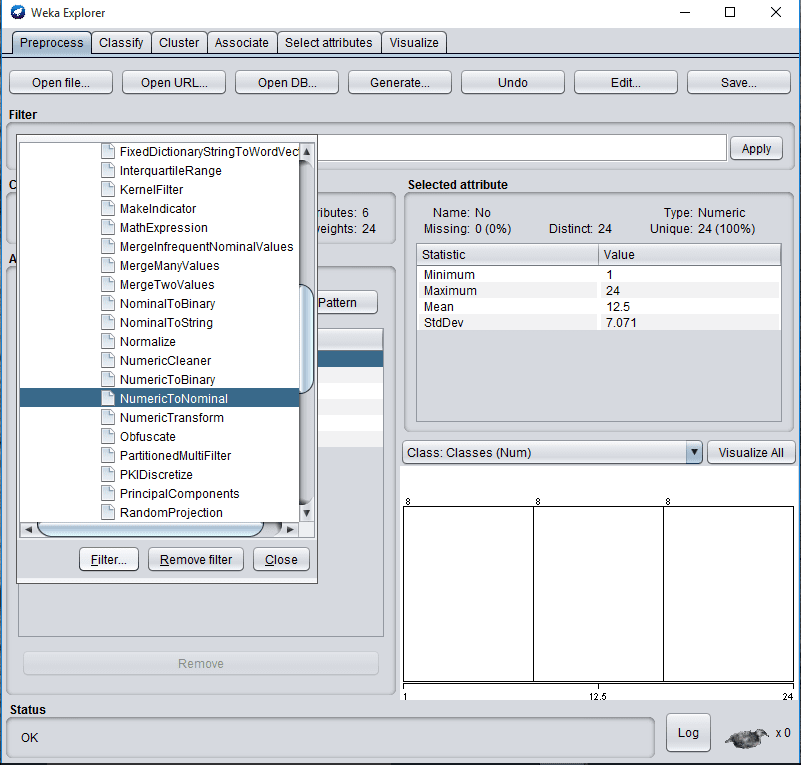The height and width of the screenshot is (765, 801).
Task: Click the Value column header
Action: pos(690,254)
